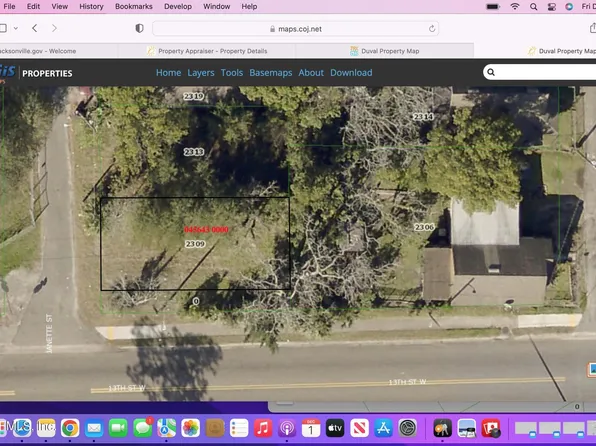Open the Layers menu in map header

tap(201, 73)
